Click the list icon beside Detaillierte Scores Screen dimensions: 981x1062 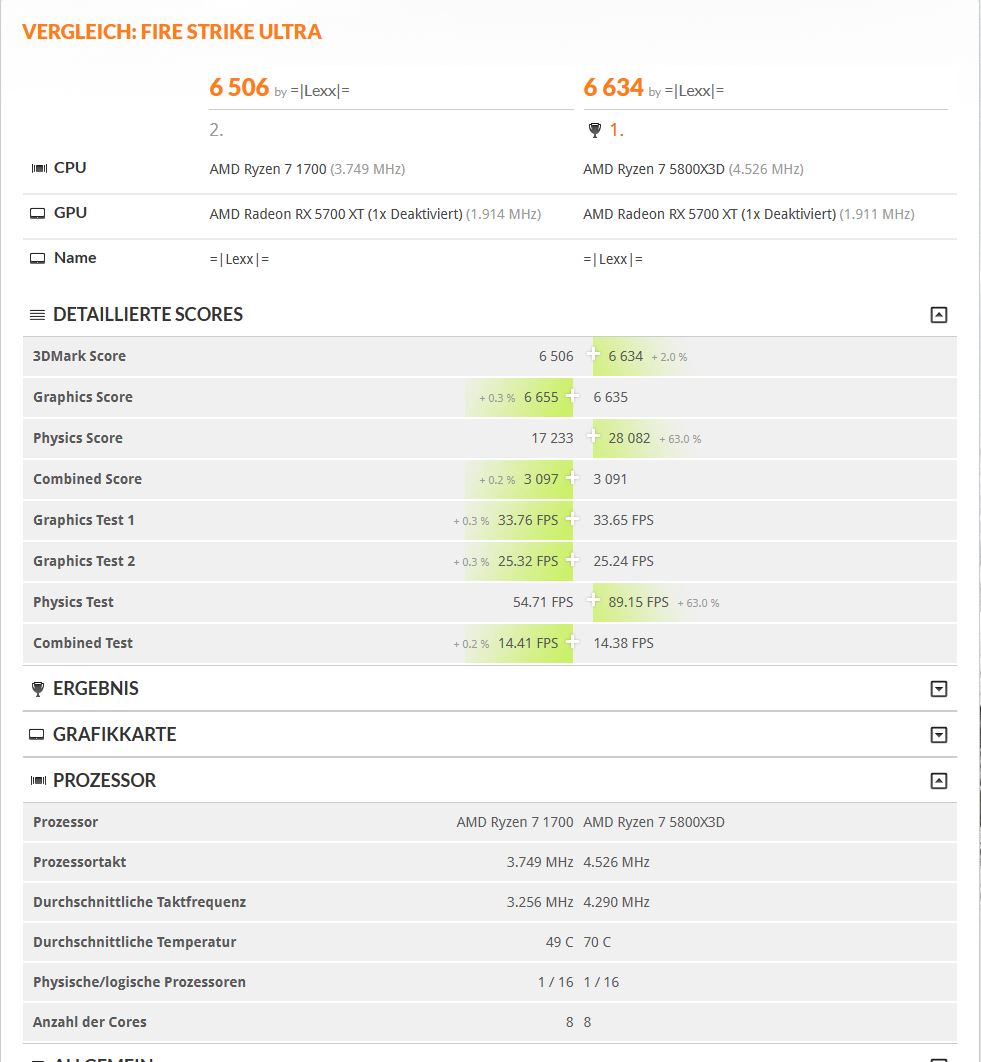(x=37, y=314)
